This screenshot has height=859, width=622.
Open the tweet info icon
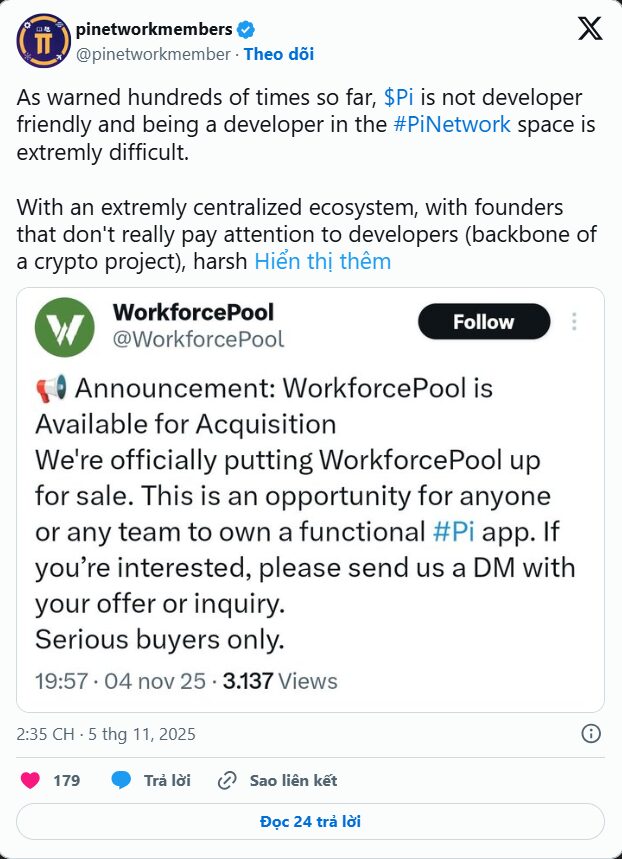pos(591,734)
